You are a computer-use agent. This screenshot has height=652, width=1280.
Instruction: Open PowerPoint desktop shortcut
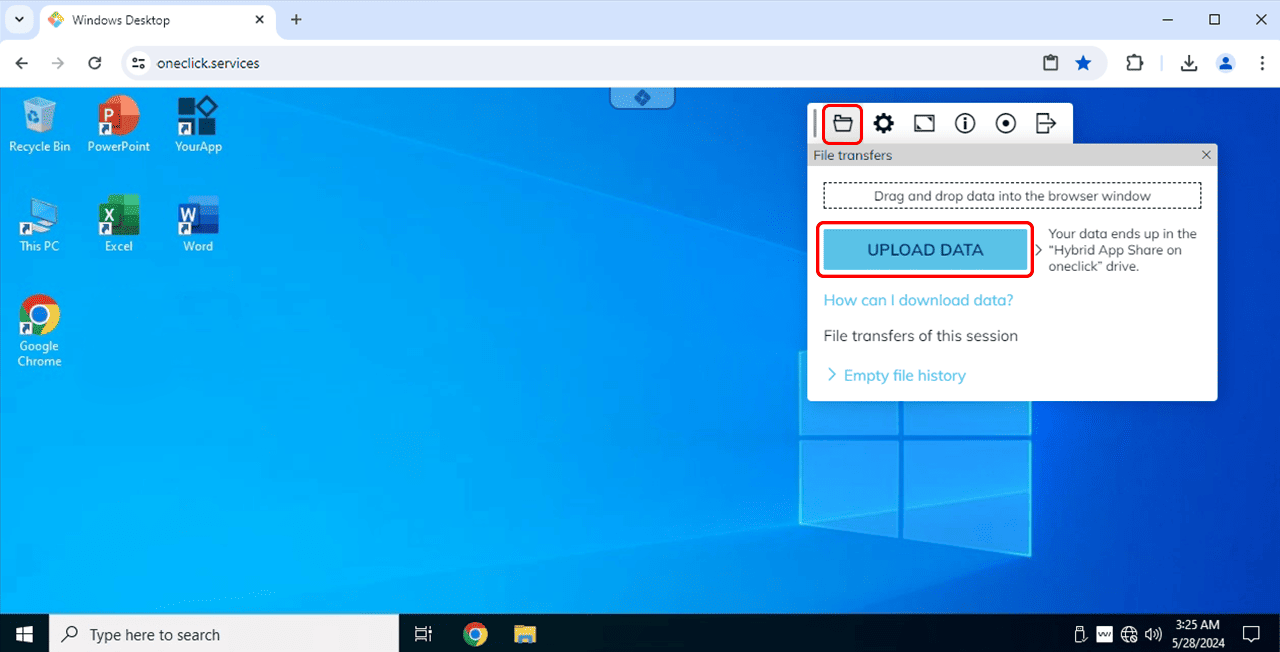coord(118,124)
